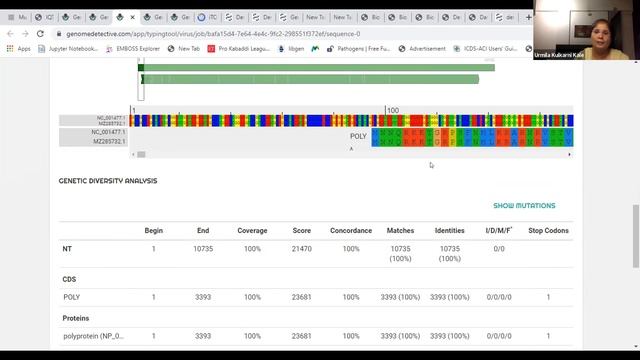This screenshot has width=640, height=360.
Task: Click the lower green sequence coverage bar
Action: point(310,79)
